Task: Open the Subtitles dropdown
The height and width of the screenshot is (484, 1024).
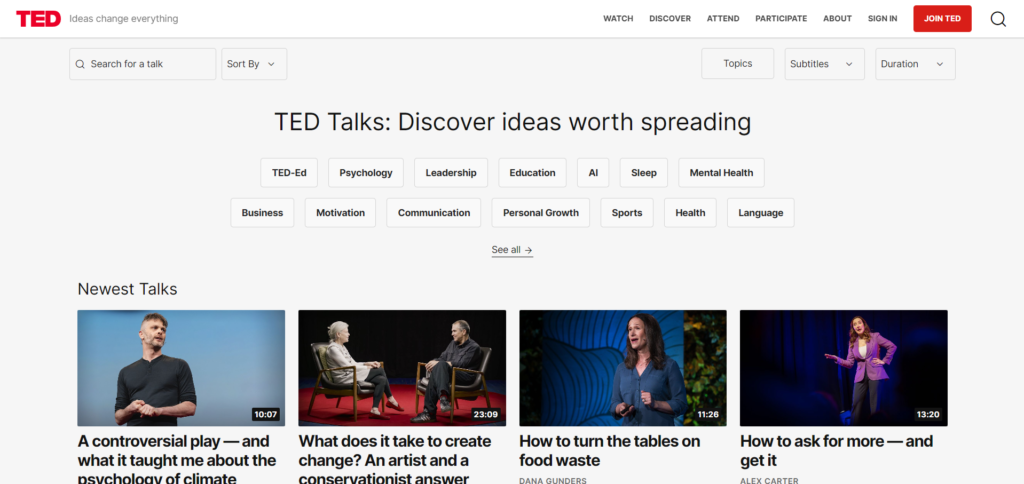Action: click(x=824, y=64)
